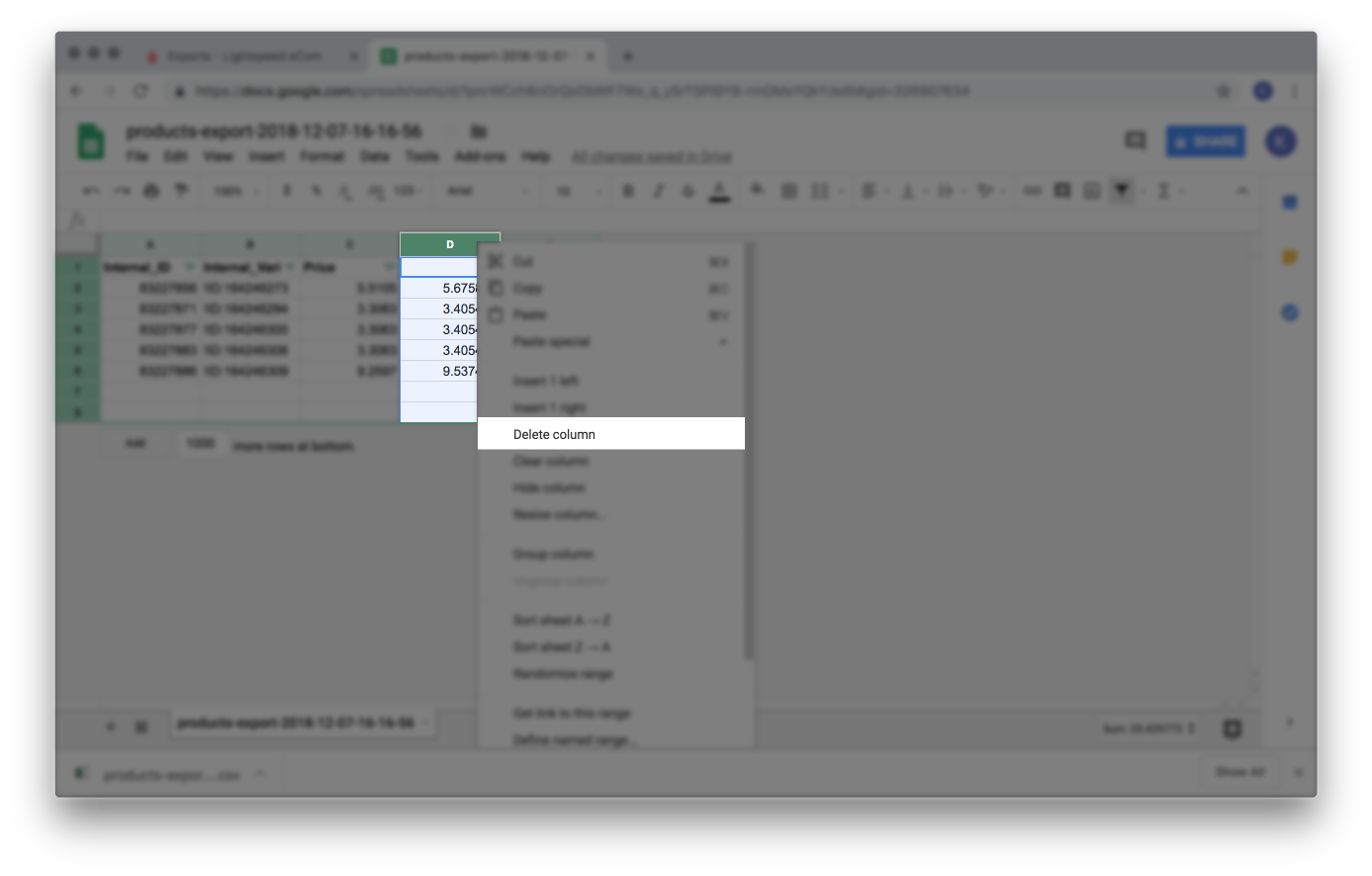The image size is (1372, 876).
Task: Click the Add sheet plus icon
Action: pos(111,727)
